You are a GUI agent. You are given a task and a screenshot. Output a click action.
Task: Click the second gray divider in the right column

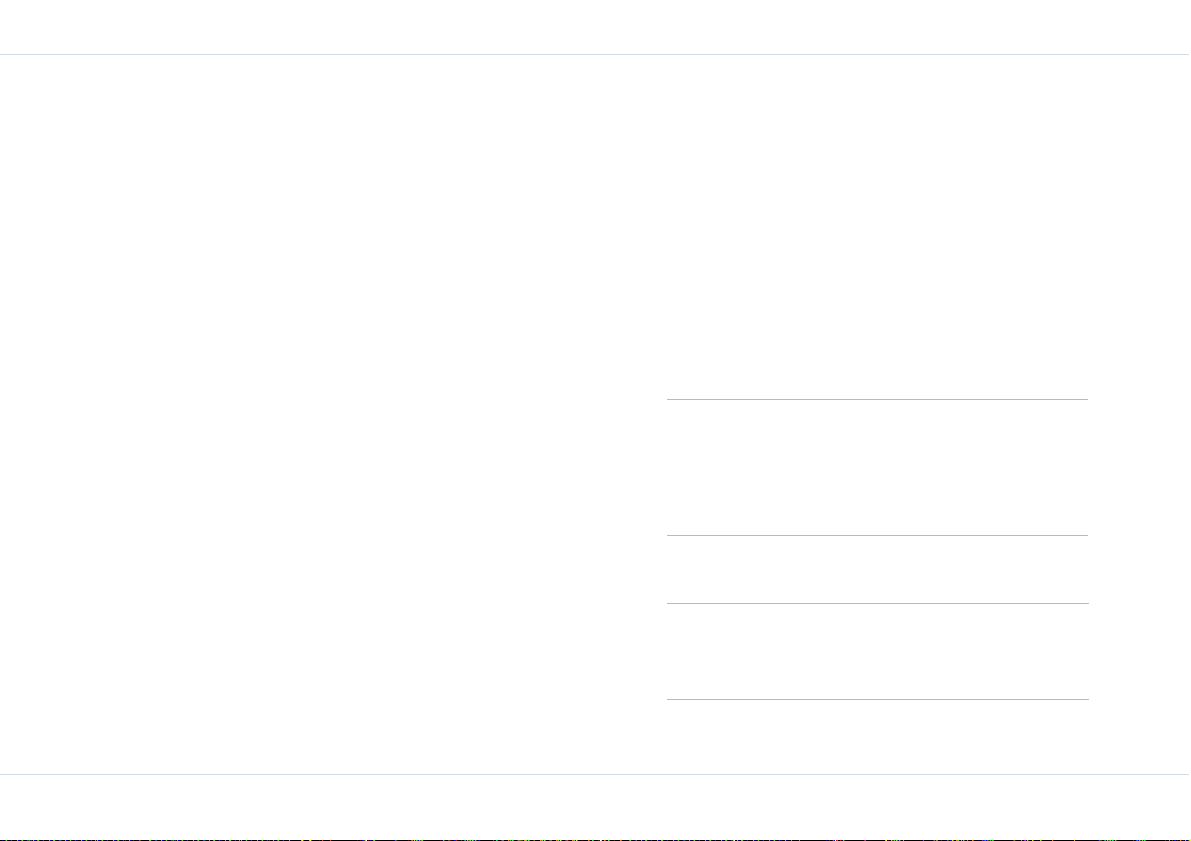click(877, 536)
